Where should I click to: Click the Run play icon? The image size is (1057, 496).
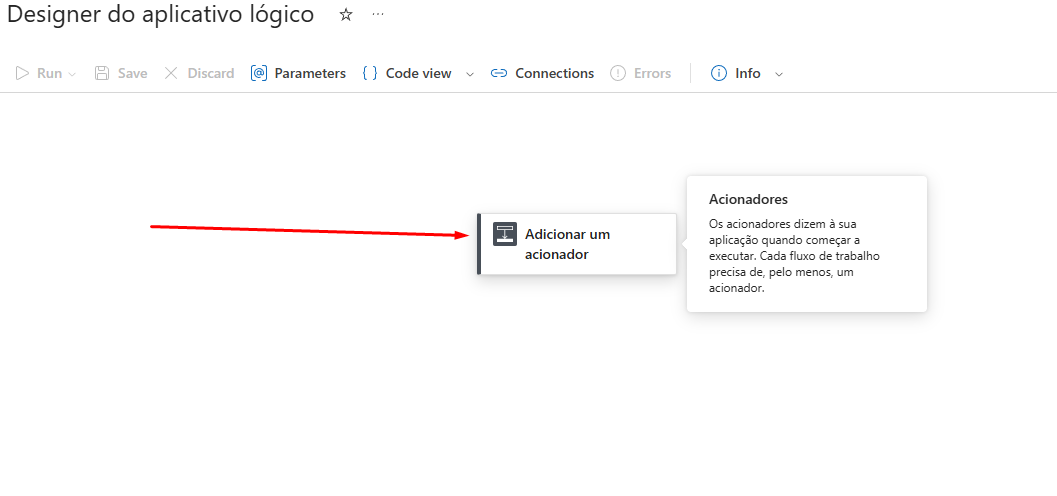pyautogui.click(x=22, y=73)
